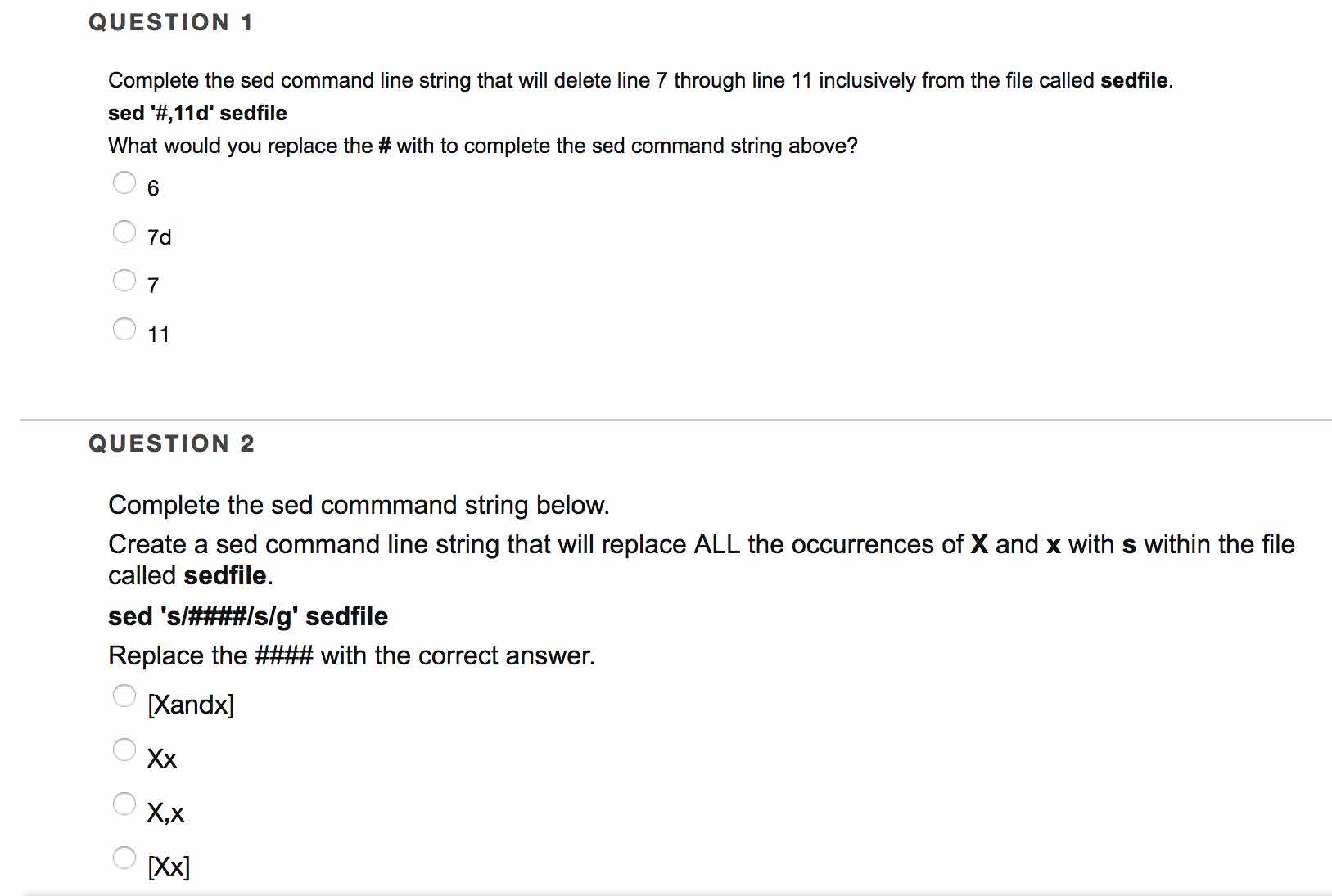Select the radio button labeled 7
Screen dimensions: 1332x896
tap(124, 281)
